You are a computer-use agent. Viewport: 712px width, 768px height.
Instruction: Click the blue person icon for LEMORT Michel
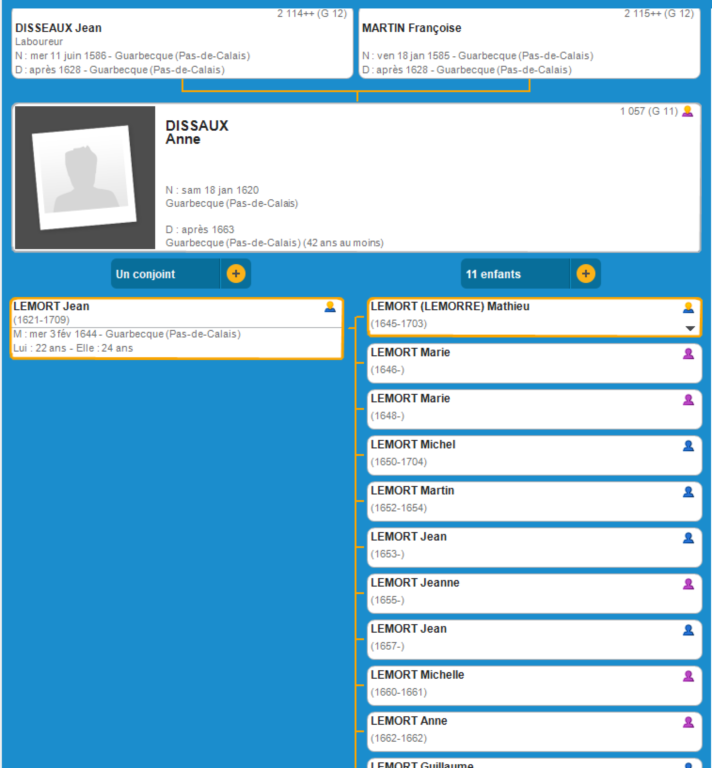click(x=688, y=446)
